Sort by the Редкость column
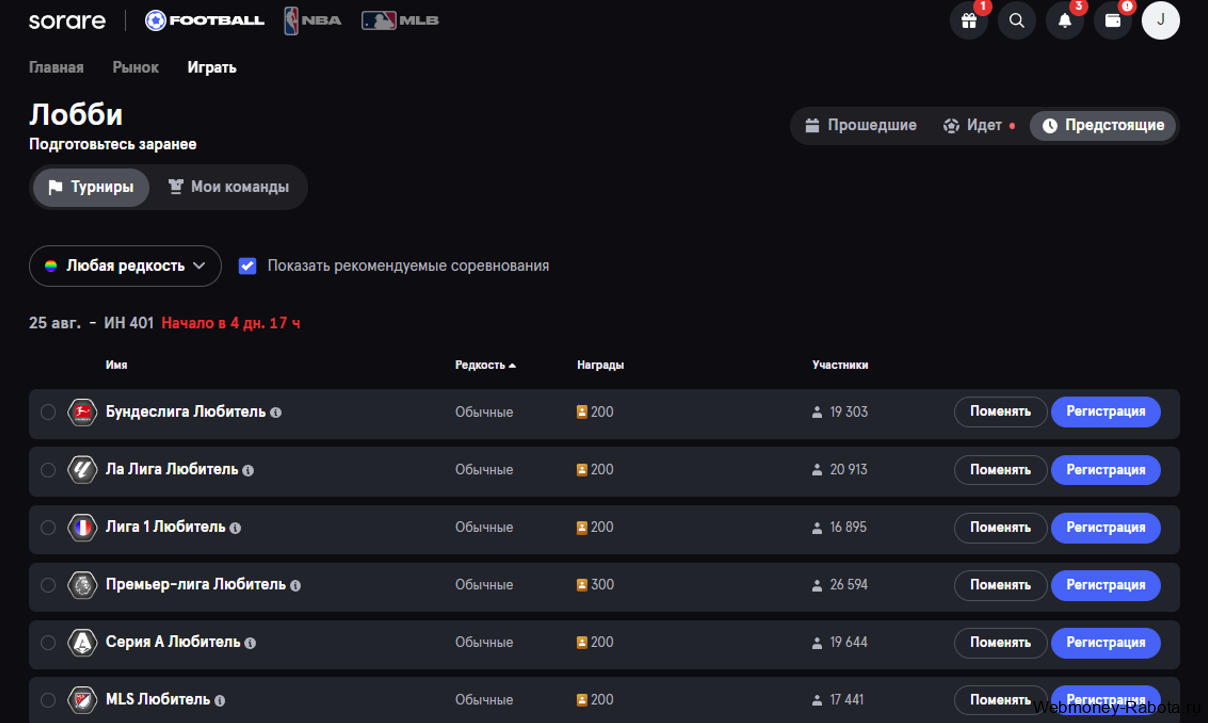The height and width of the screenshot is (723, 1208). tap(485, 365)
